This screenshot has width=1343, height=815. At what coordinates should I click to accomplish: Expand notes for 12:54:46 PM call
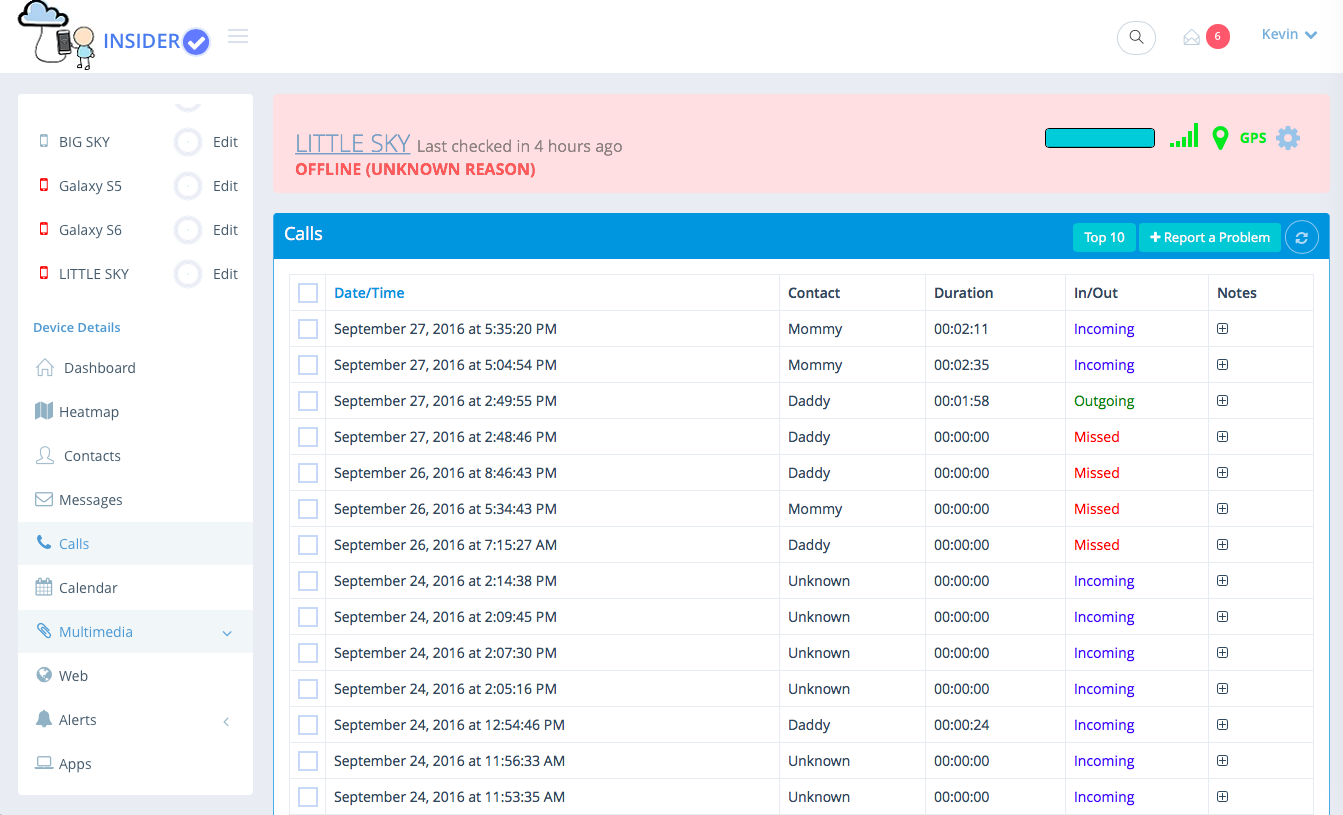point(1222,724)
